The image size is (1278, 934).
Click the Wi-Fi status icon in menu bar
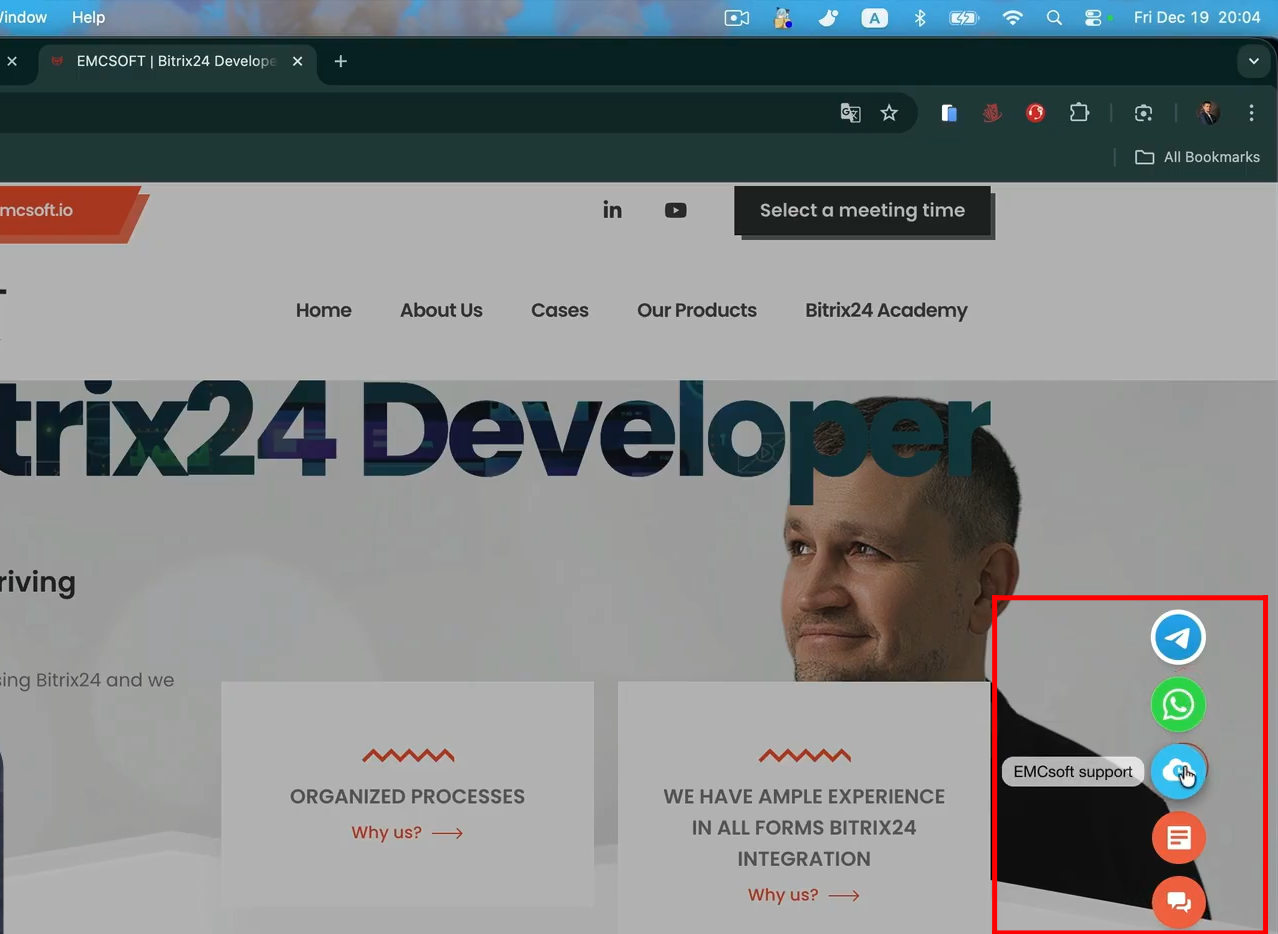1013,18
